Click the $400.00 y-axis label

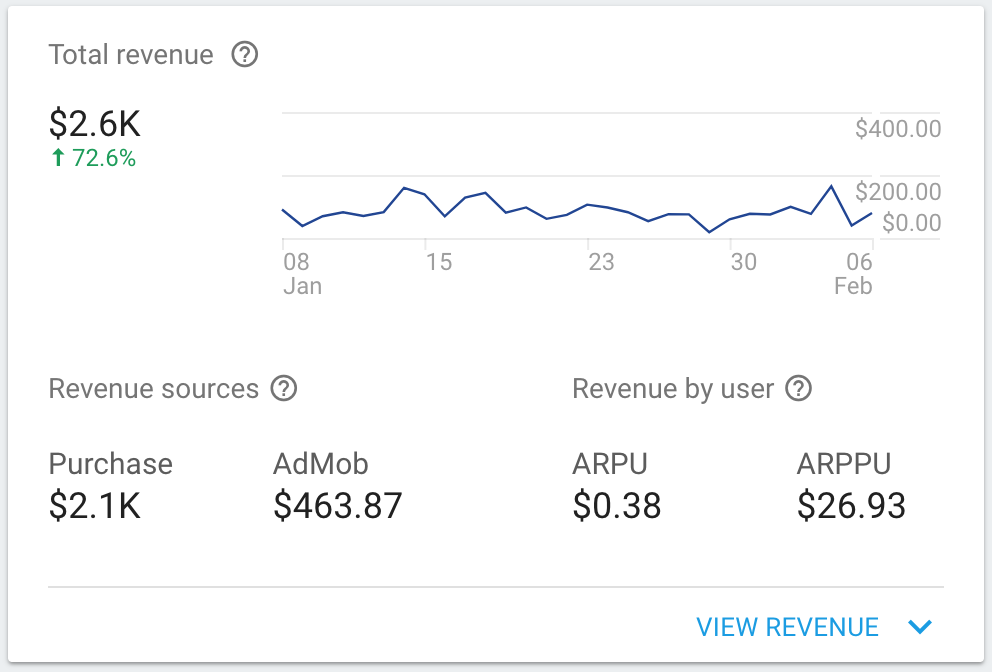coord(898,129)
